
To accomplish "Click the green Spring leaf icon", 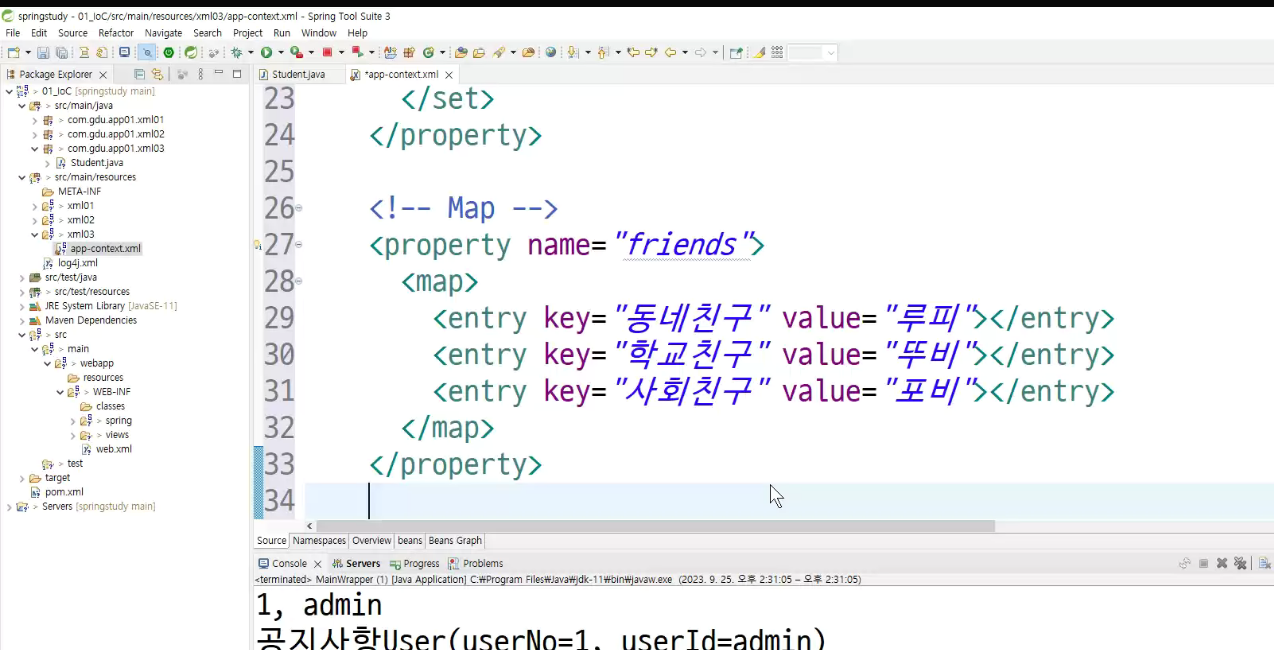I will tap(190, 52).
